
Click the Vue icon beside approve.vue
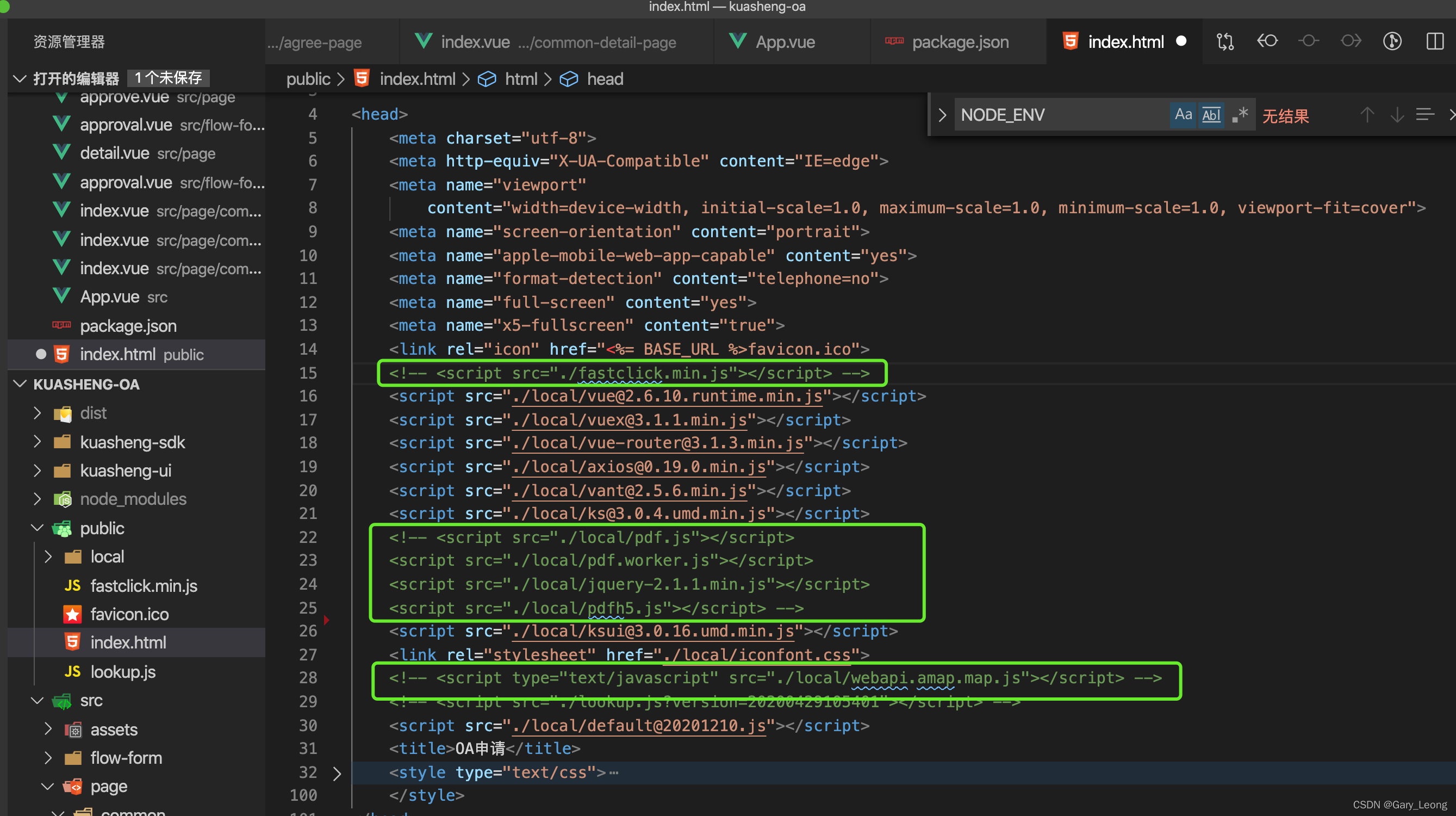61,97
